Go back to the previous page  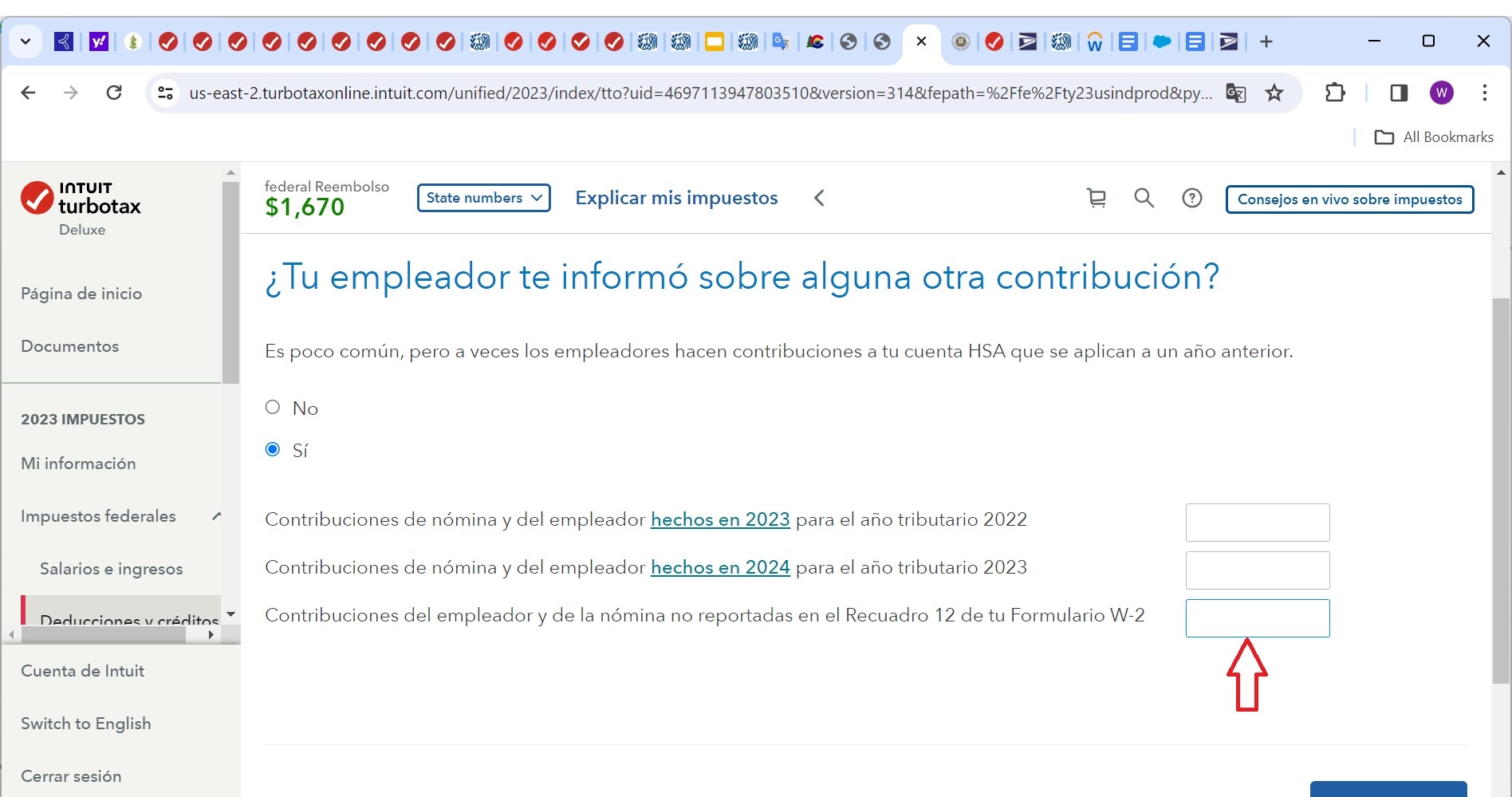[28, 93]
